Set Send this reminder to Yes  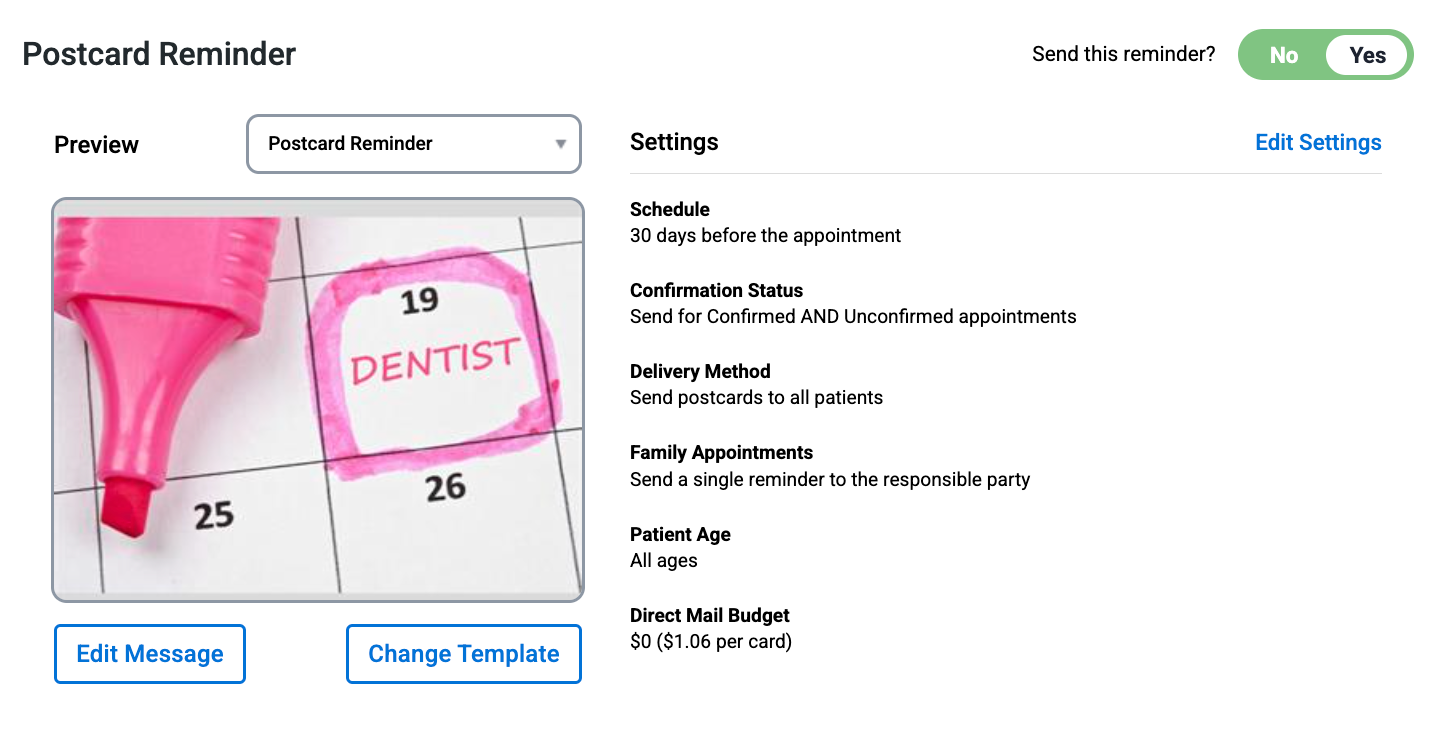tap(1367, 55)
